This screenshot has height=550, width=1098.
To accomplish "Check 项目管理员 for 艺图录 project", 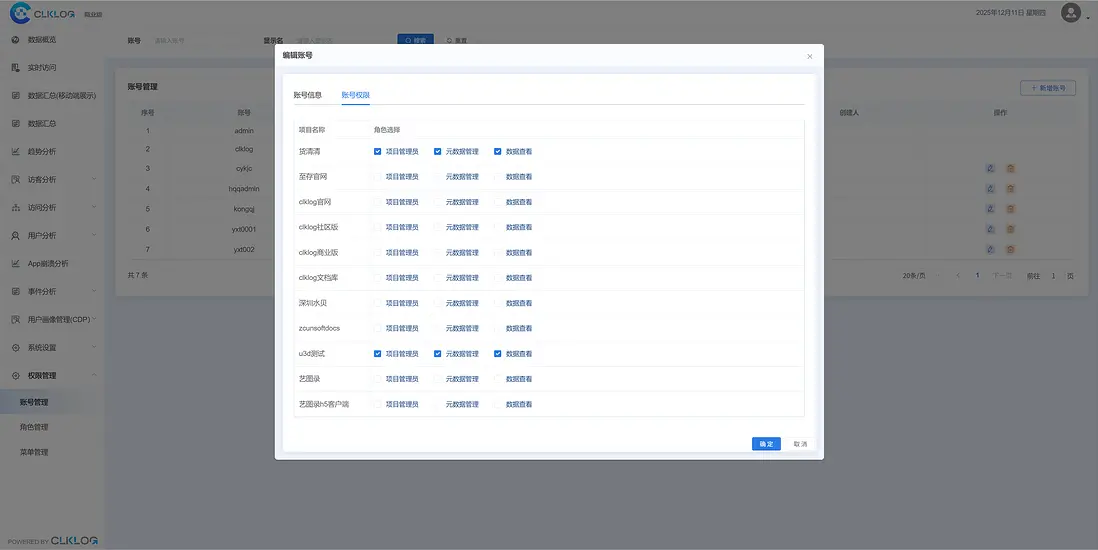I will tap(377, 379).
